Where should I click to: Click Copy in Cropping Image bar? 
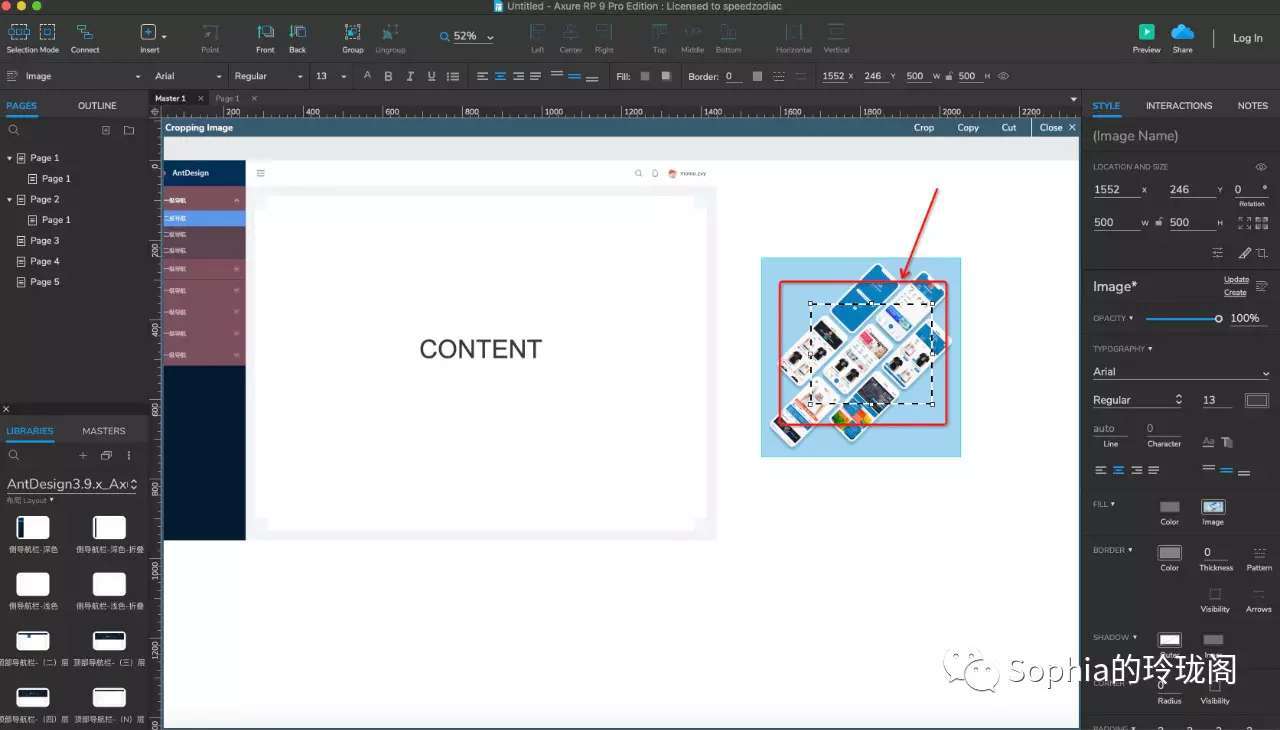pos(968,128)
